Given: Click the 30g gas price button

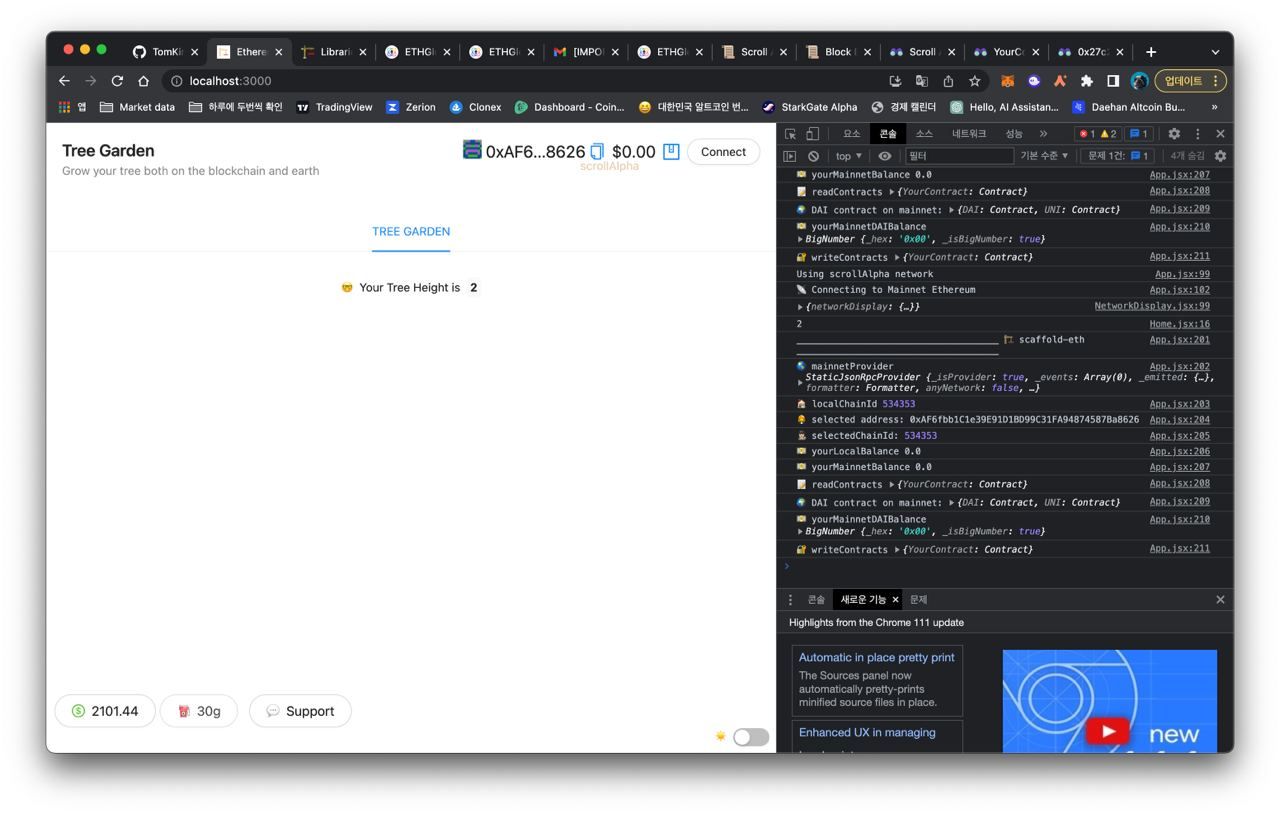Looking at the screenshot, I should pyautogui.click(x=199, y=711).
